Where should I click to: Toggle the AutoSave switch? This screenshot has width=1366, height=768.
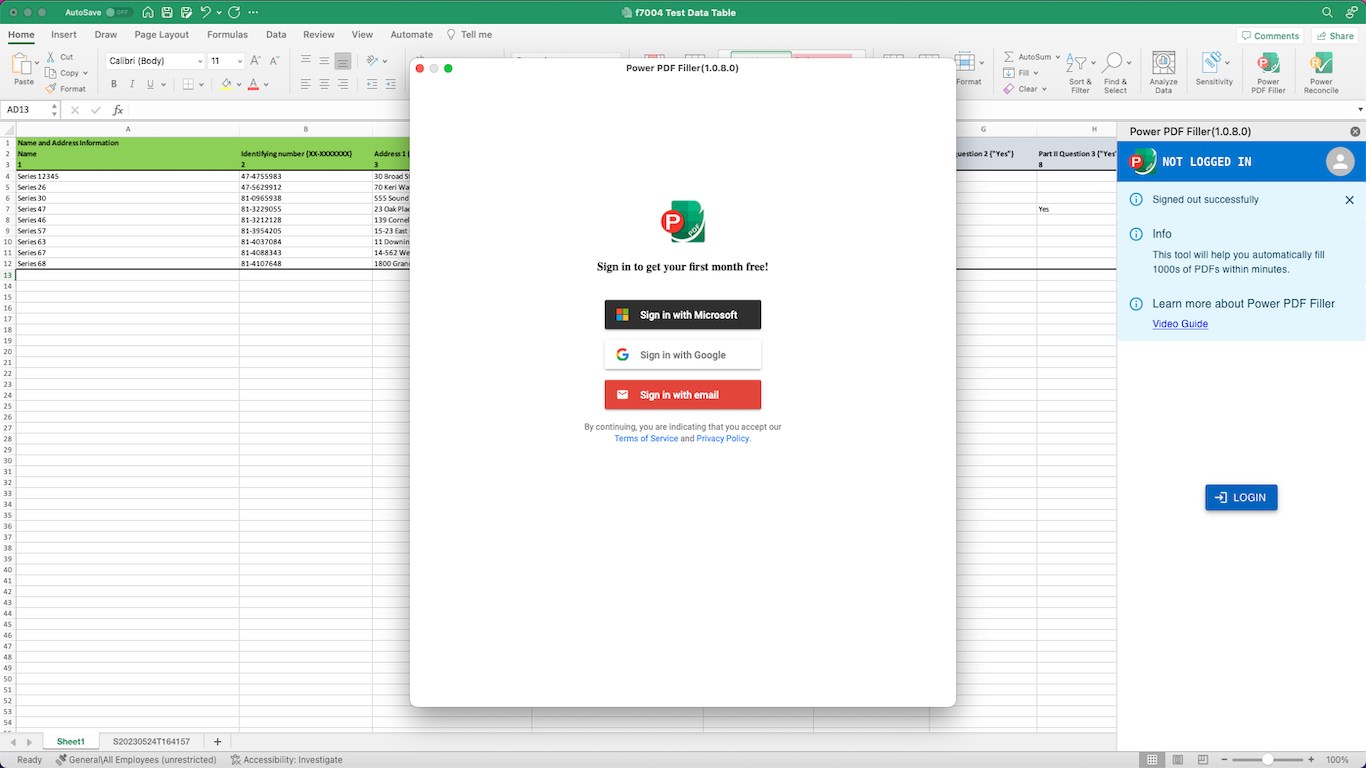(x=119, y=12)
